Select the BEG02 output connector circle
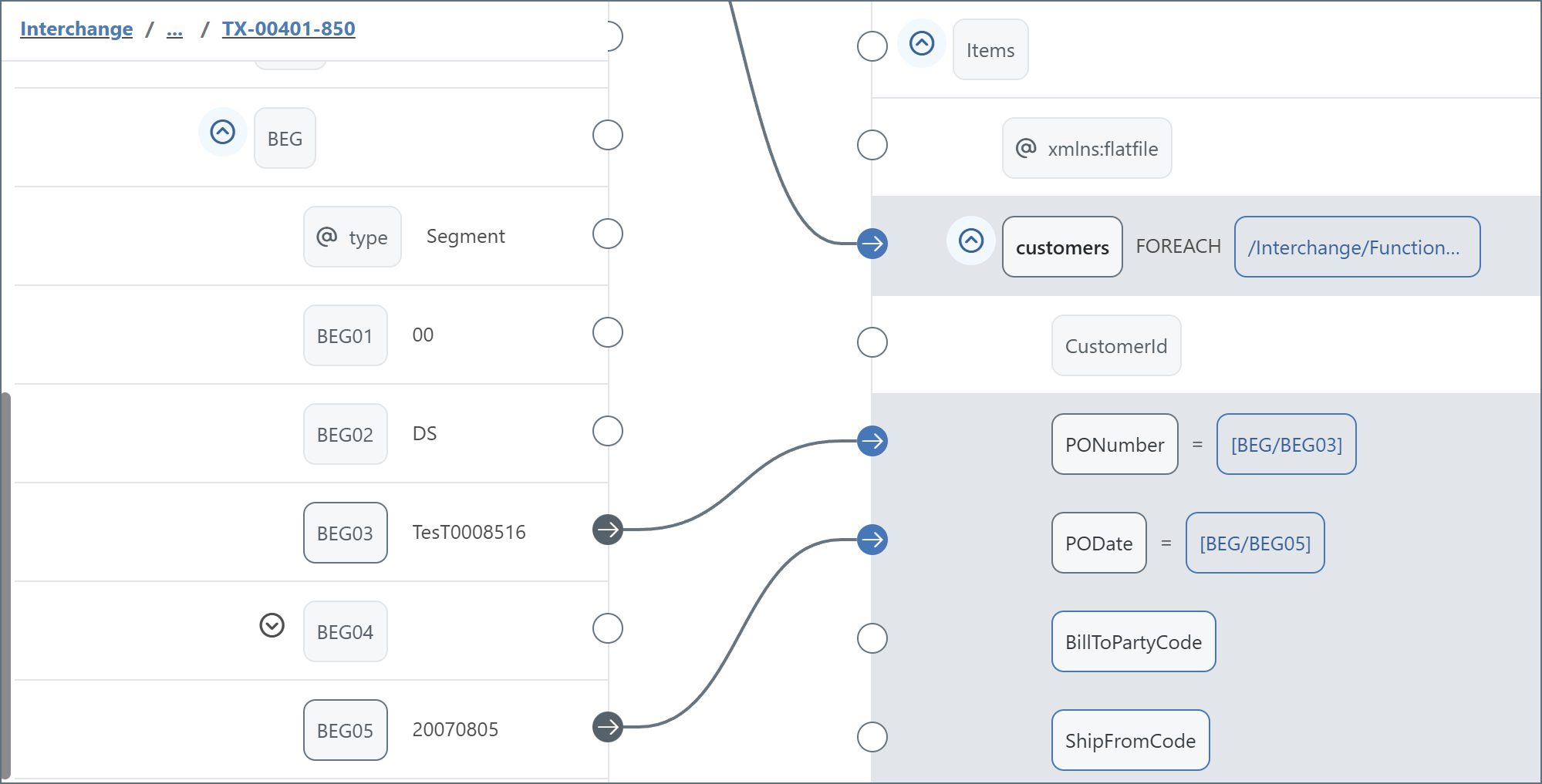 (608, 431)
